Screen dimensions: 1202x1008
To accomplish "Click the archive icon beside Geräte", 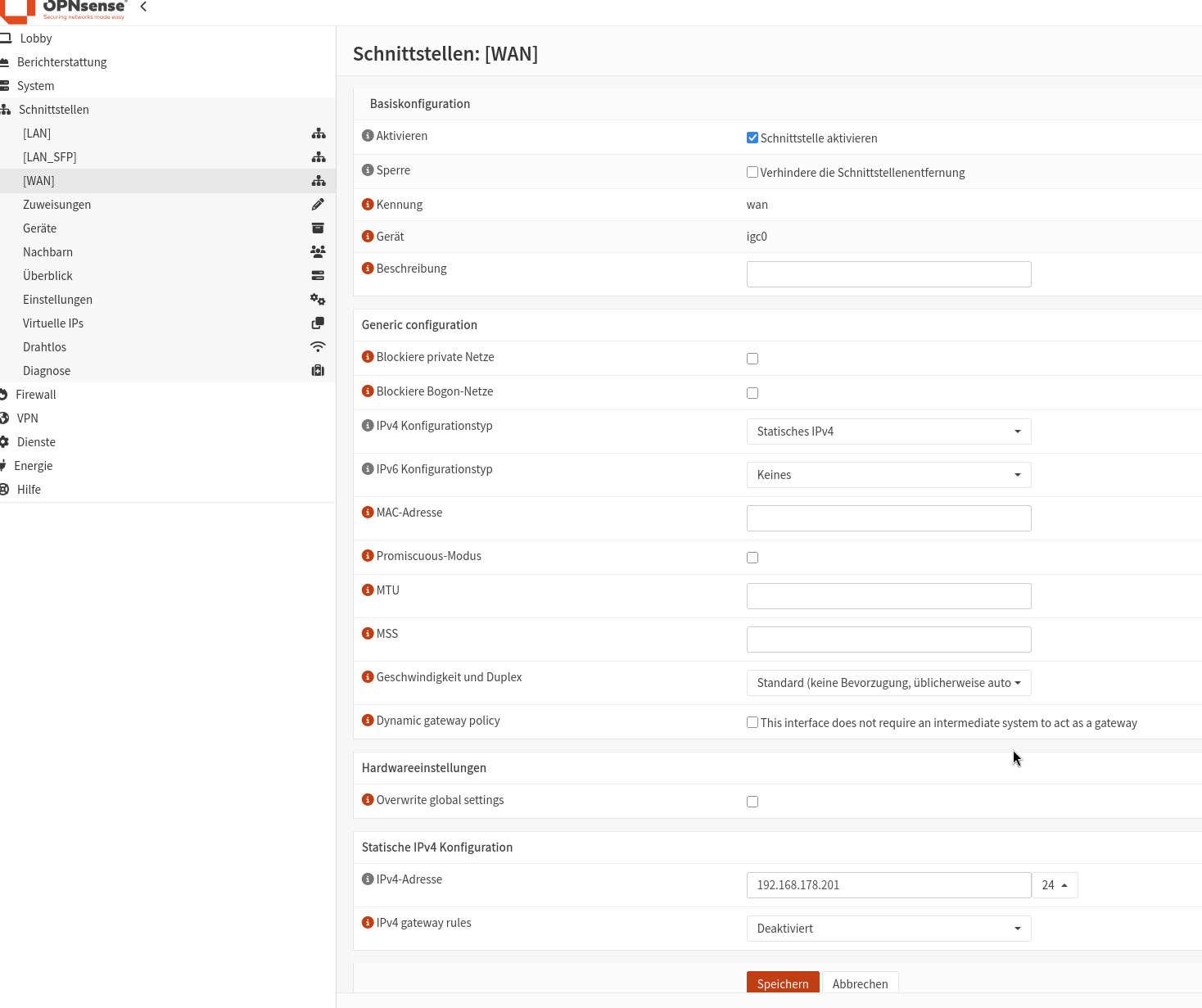I will [x=318, y=228].
